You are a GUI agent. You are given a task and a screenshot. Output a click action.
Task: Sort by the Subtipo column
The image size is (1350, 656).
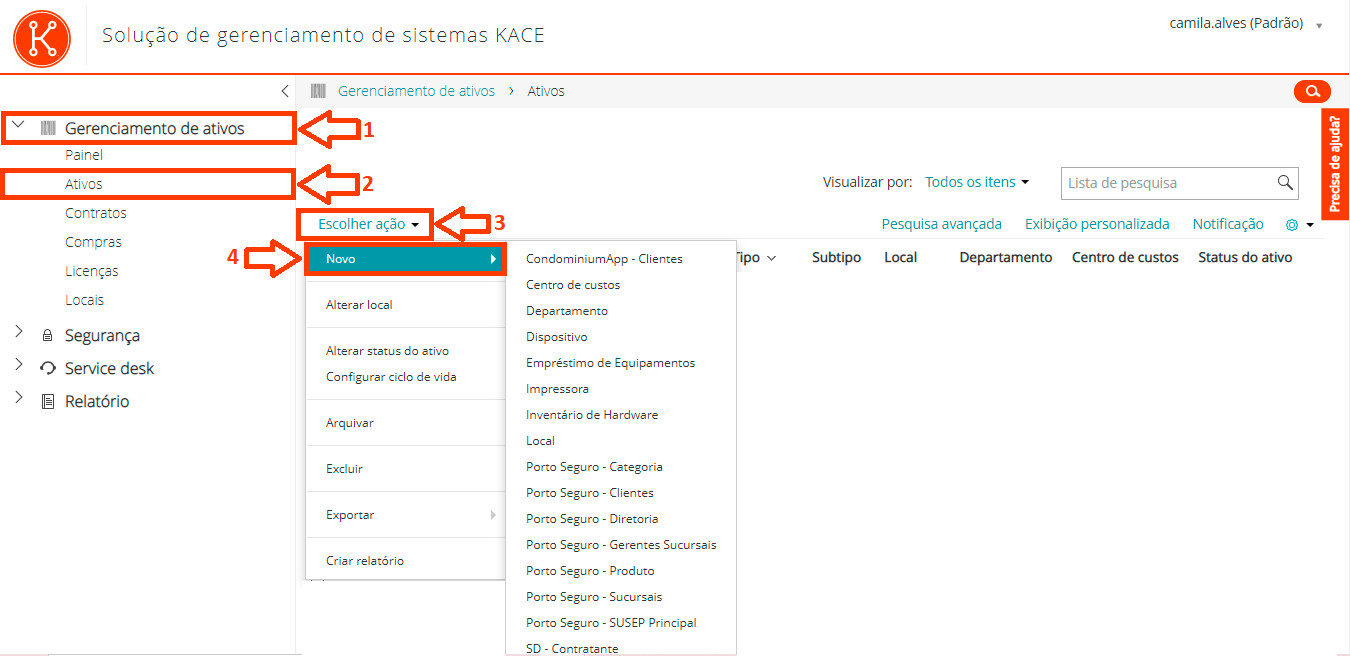pyautogui.click(x=836, y=257)
